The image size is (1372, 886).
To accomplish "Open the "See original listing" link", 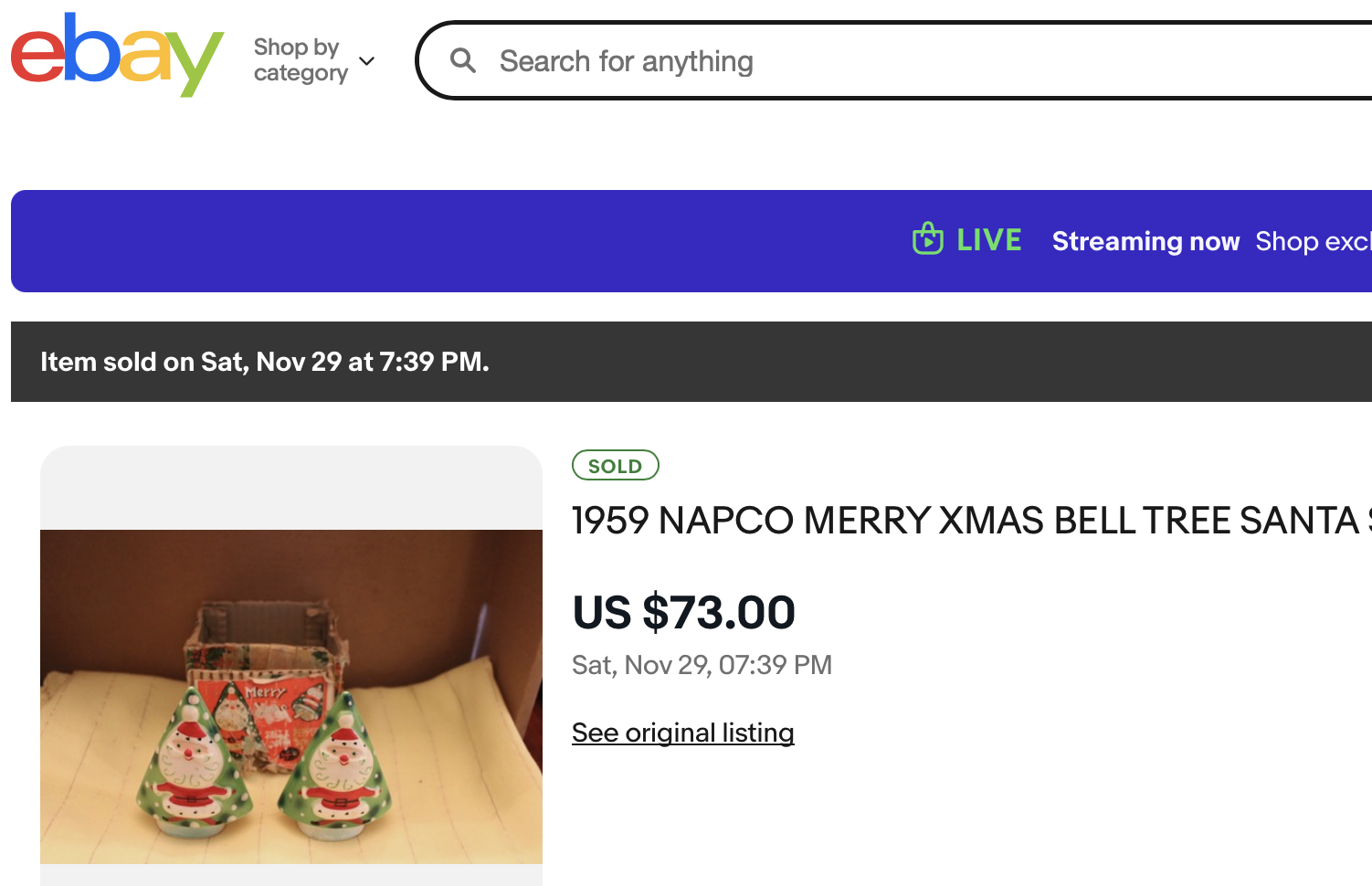I will coord(682,733).
